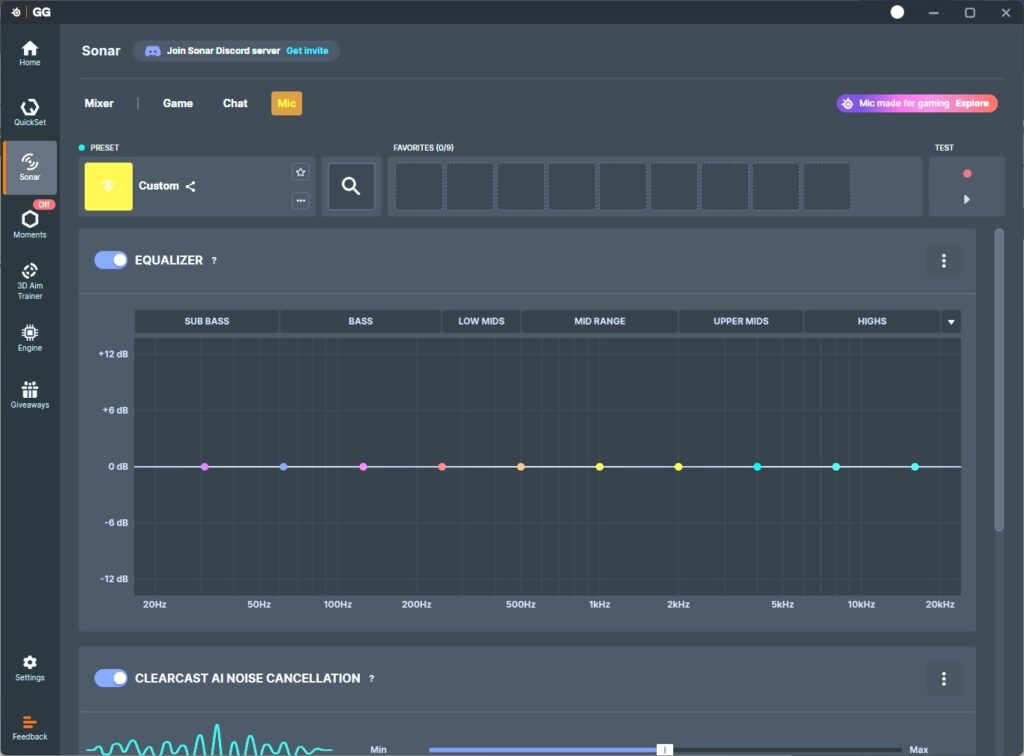Click Get invite for the Discord server
The height and width of the screenshot is (756, 1024).
pyautogui.click(x=307, y=51)
